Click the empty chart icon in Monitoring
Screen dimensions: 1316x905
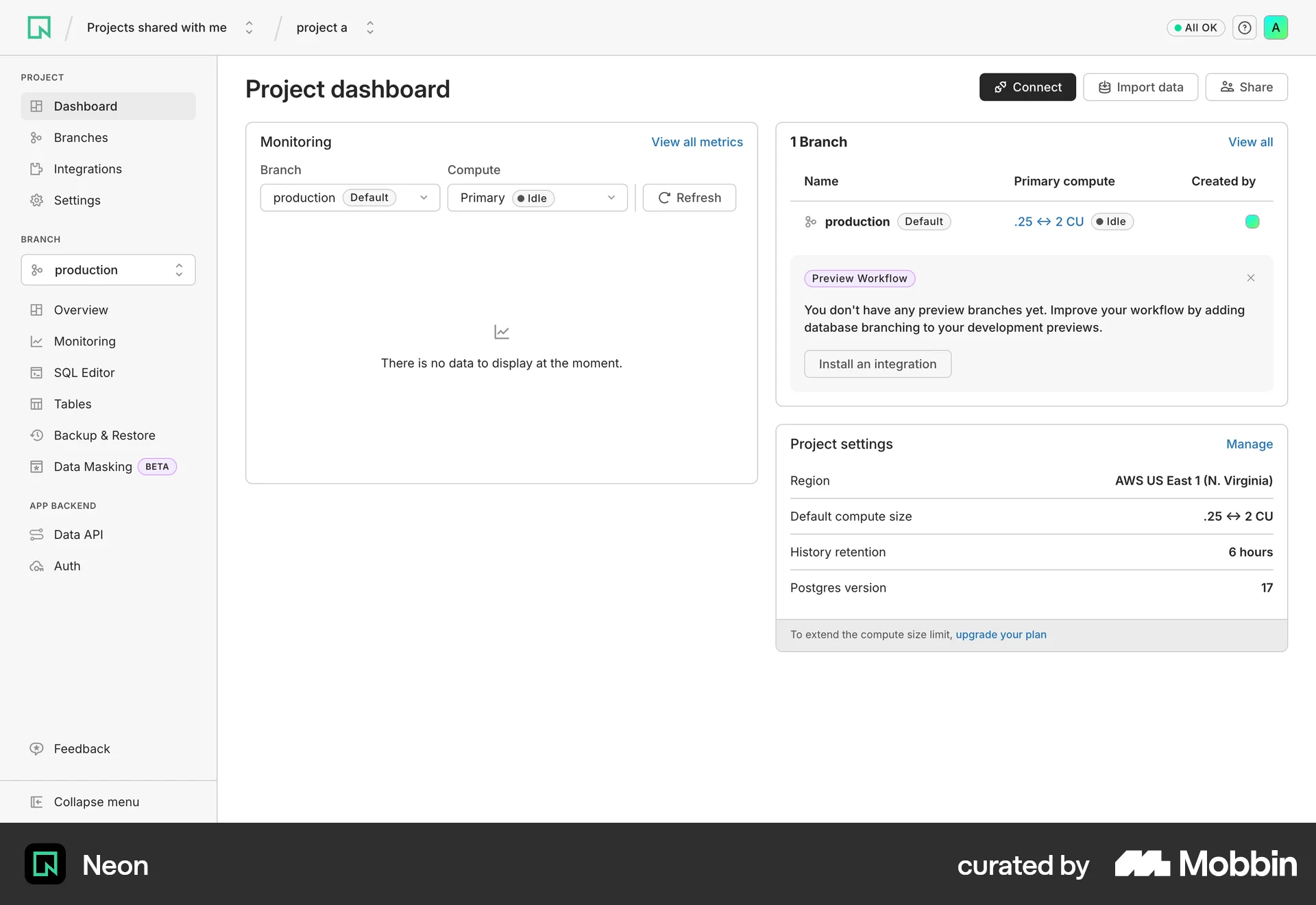click(x=502, y=332)
